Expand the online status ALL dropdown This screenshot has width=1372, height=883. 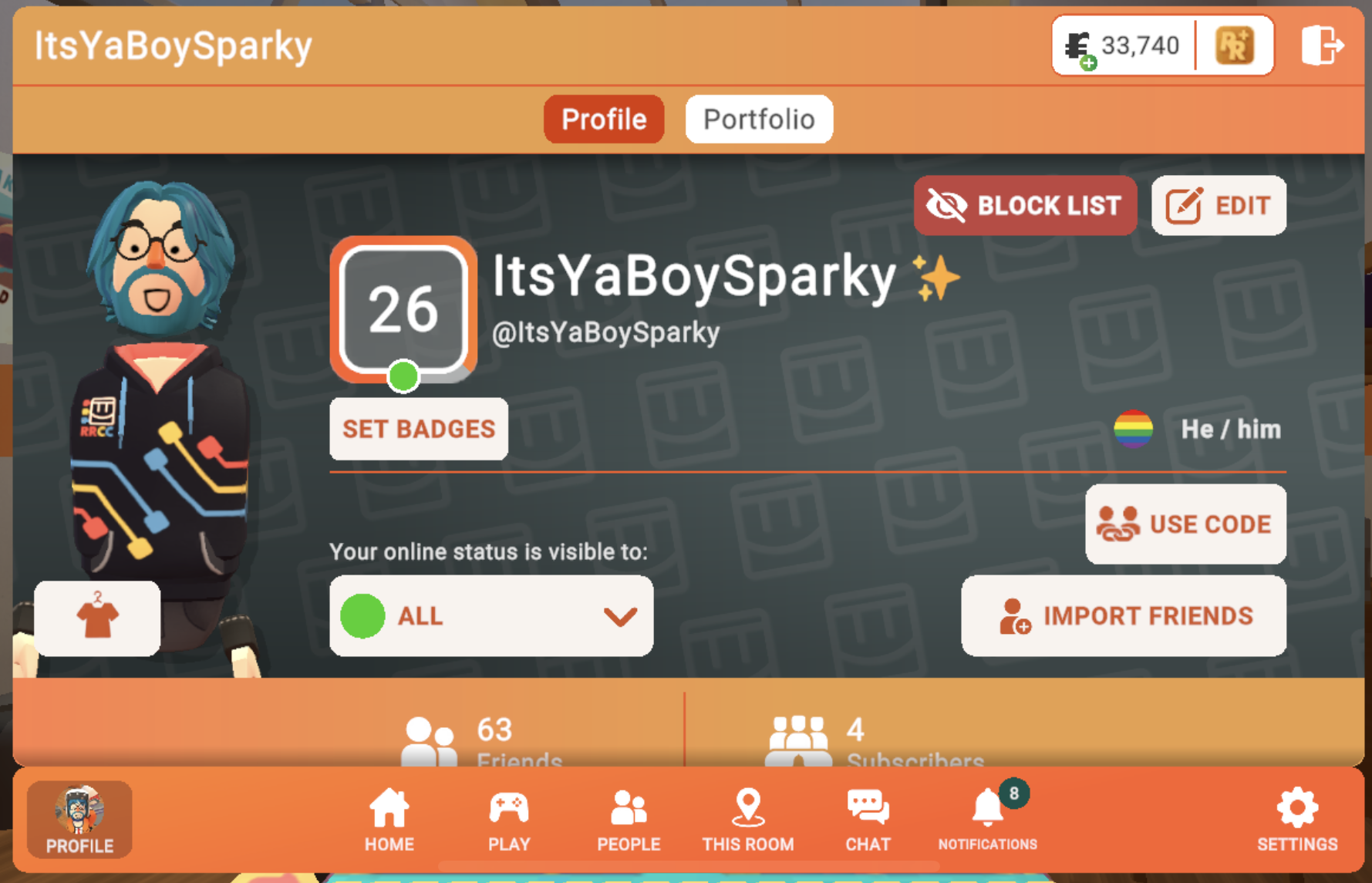click(x=491, y=615)
